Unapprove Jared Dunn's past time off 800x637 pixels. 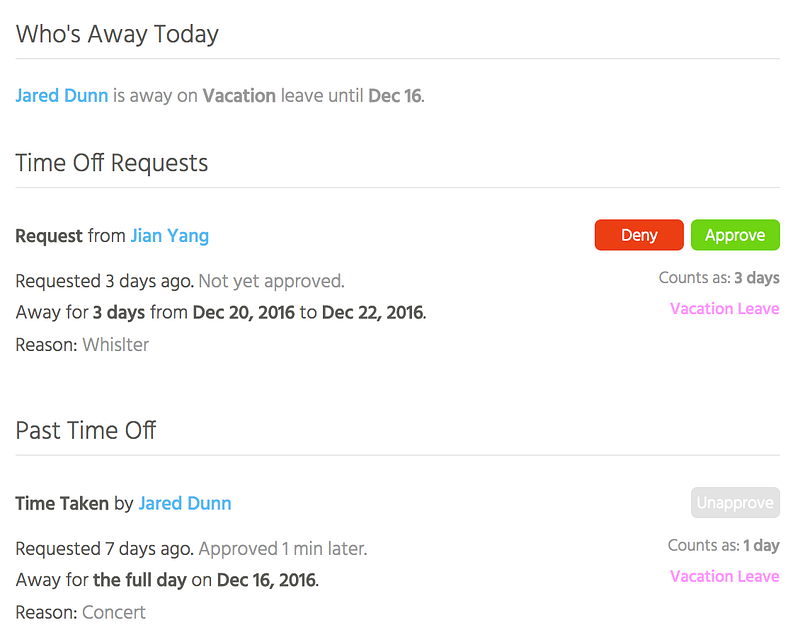pos(735,503)
